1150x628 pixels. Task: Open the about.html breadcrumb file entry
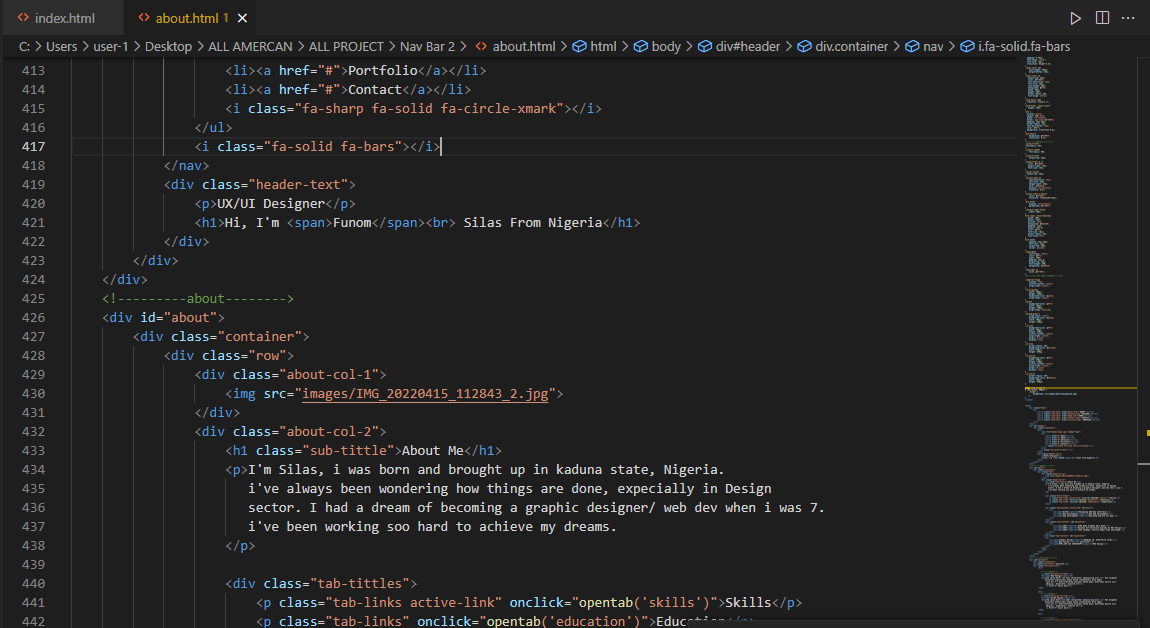click(515, 46)
